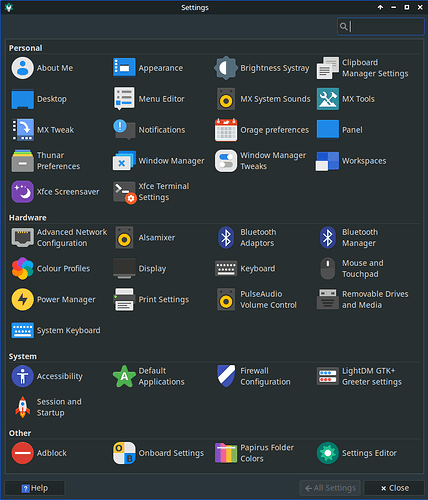Image resolution: width=428 pixels, height=500 pixels.
Task: Launch the Menu Editor icon
Action: coord(124,99)
